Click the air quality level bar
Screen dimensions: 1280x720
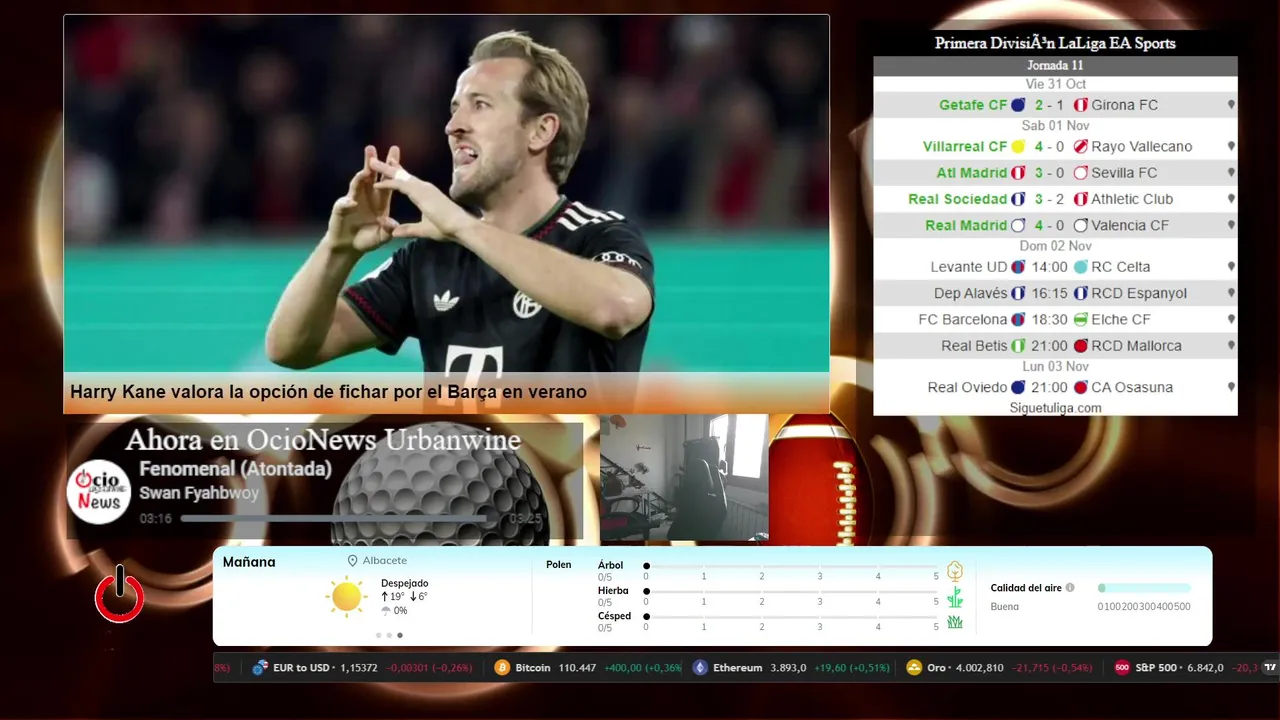(1144, 588)
